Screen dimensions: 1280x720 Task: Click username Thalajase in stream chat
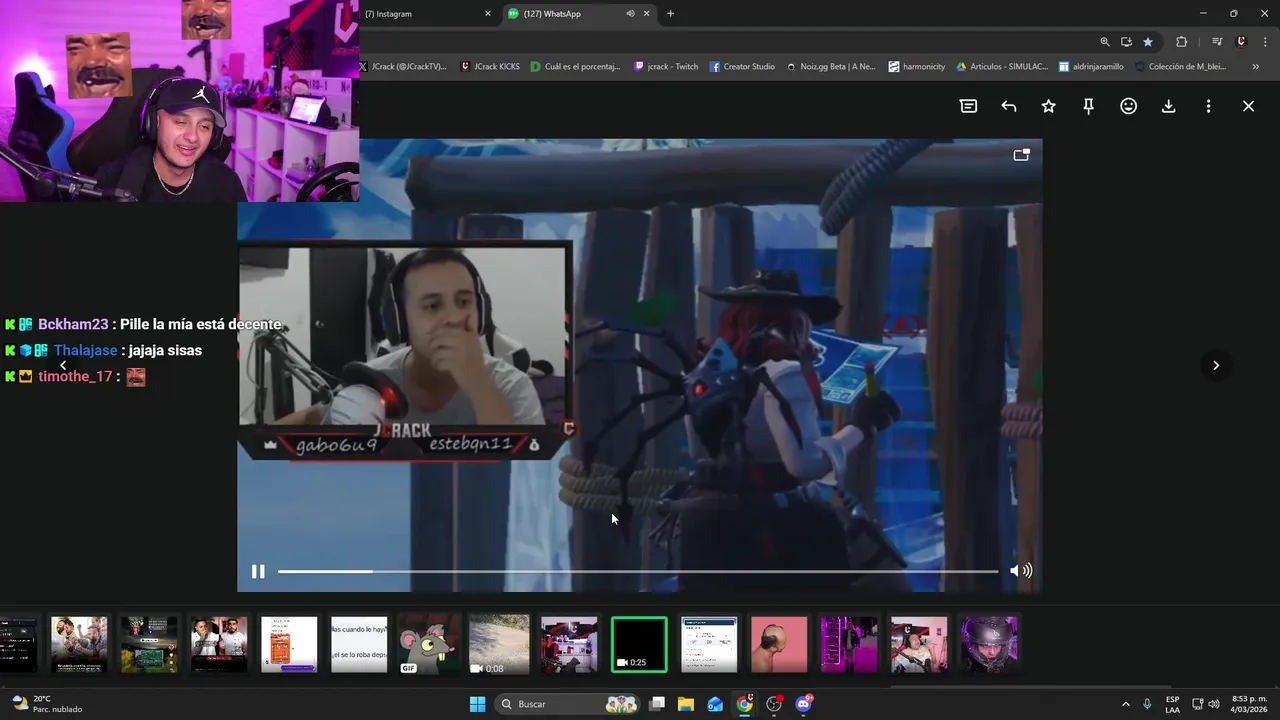[85, 350]
